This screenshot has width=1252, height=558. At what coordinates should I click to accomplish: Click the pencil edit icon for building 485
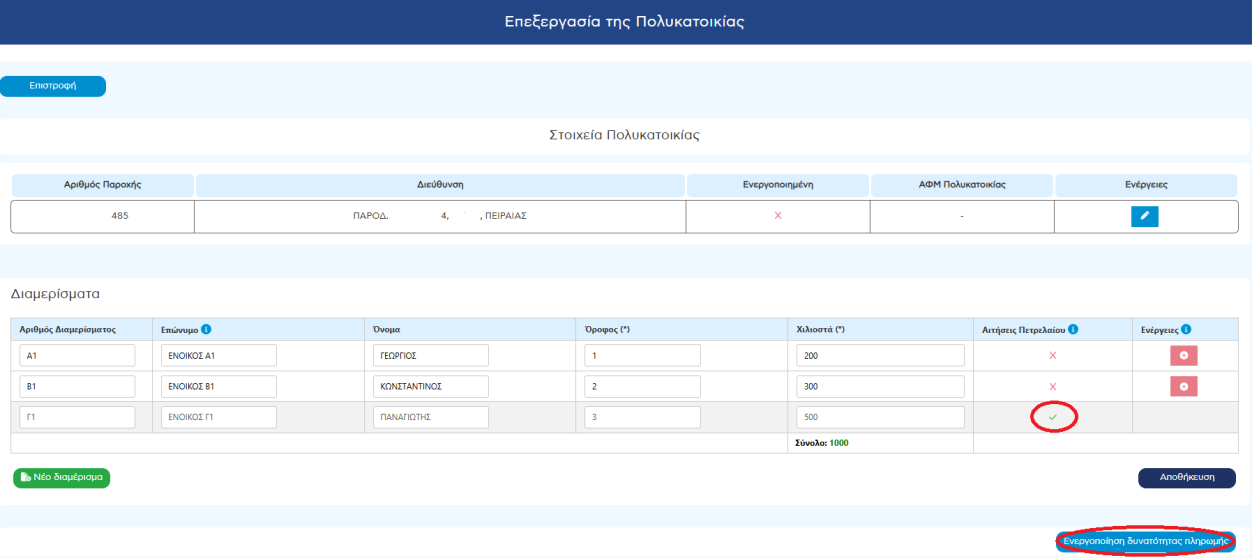[1144, 216]
